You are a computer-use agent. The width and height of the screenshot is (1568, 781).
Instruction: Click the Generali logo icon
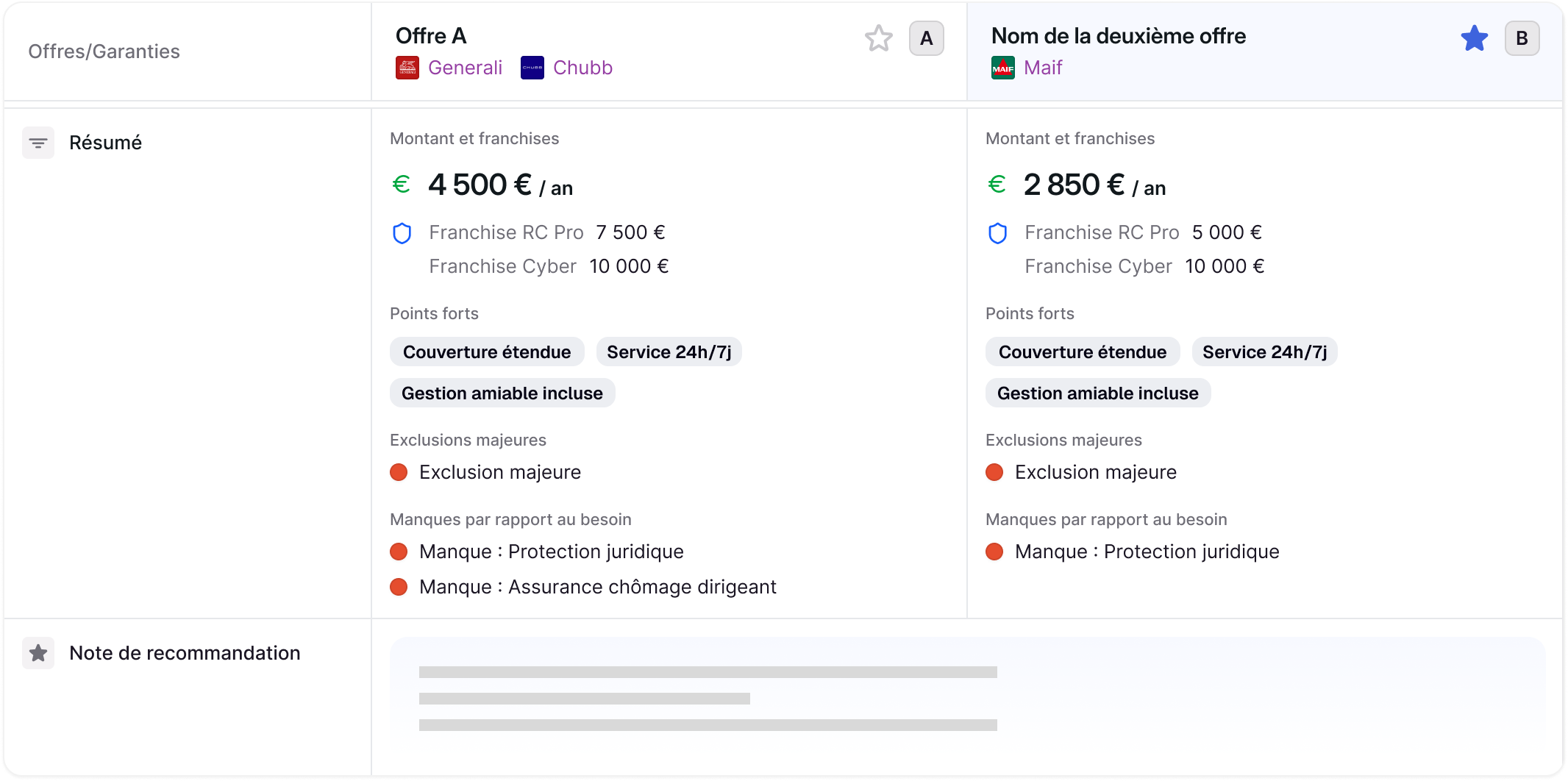click(x=407, y=68)
